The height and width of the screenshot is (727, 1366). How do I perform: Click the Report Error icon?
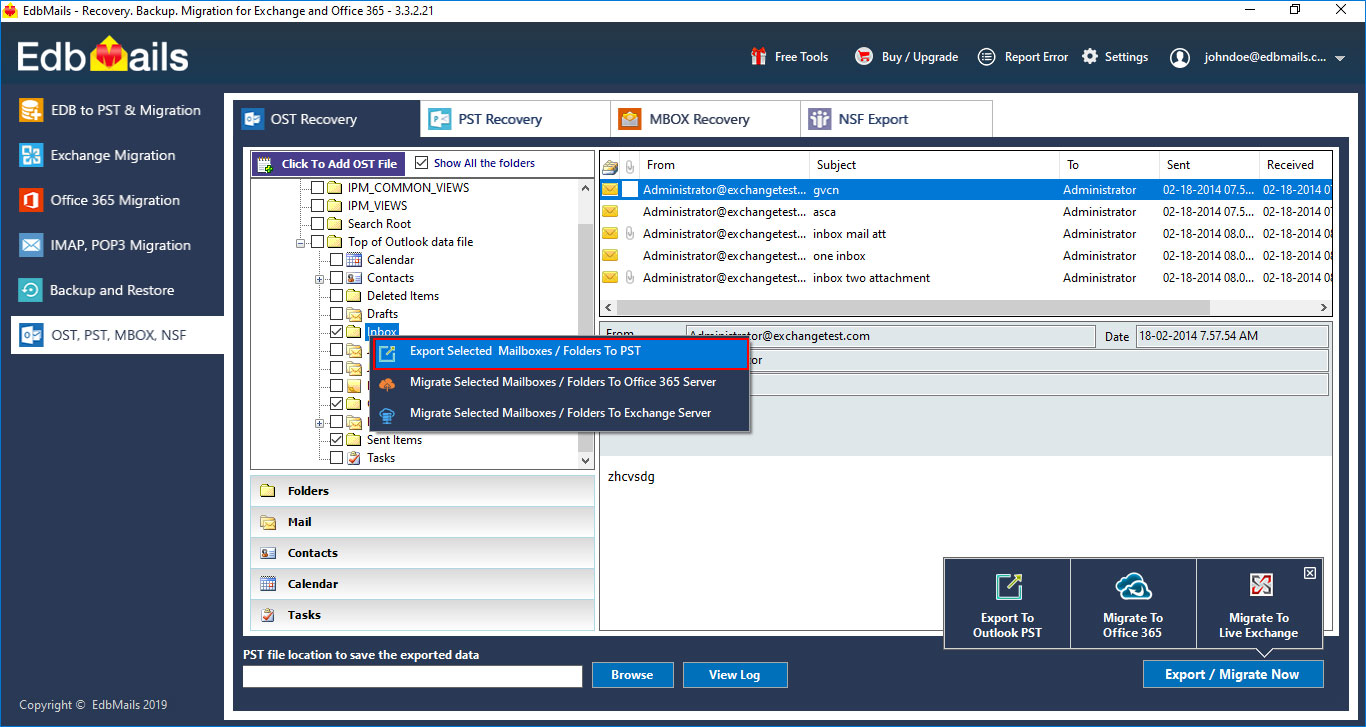pos(987,57)
